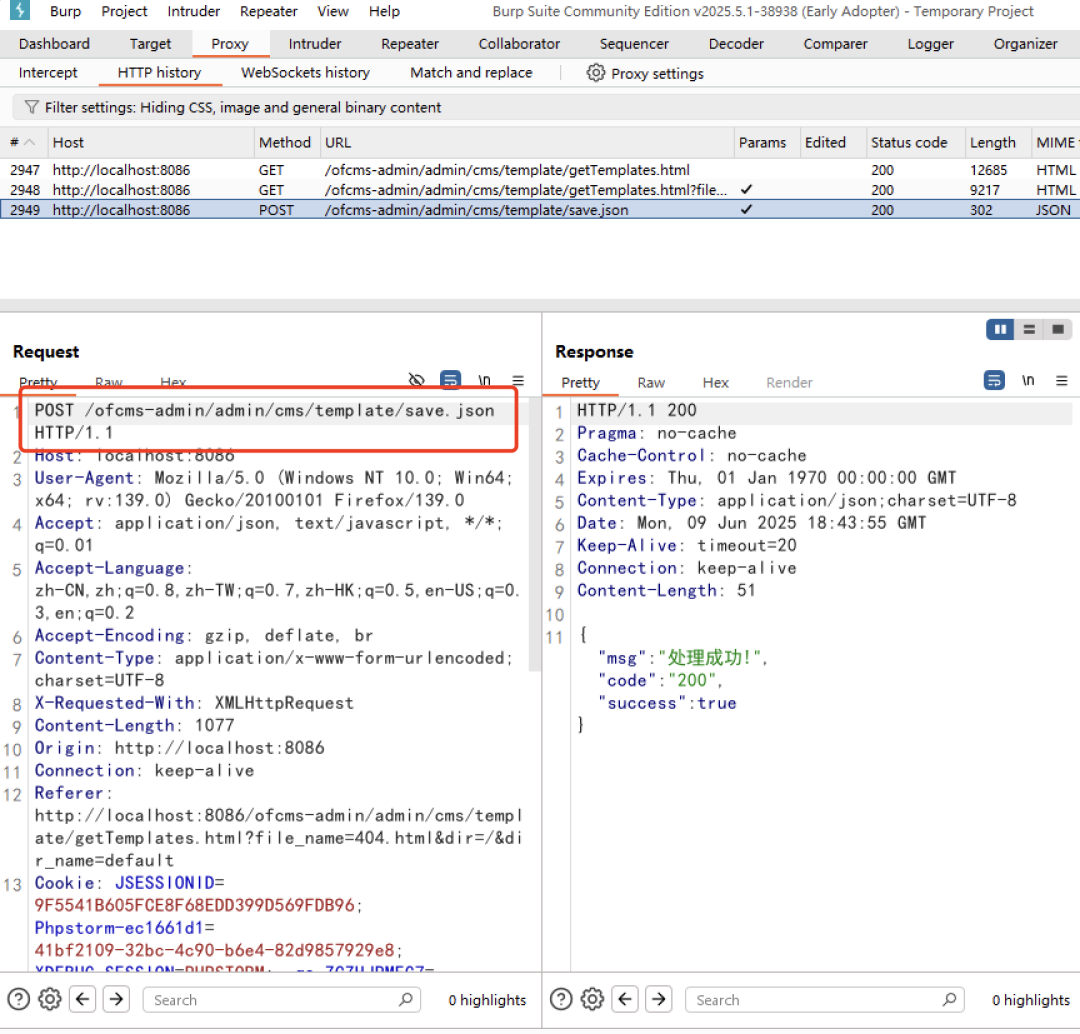Click the Response search input field
This screenshot has width=1080, height=1034.
point(824,999)
